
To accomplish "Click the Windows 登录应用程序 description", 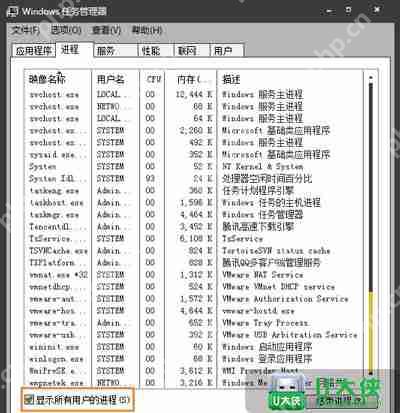I will [x=267, y=359].
